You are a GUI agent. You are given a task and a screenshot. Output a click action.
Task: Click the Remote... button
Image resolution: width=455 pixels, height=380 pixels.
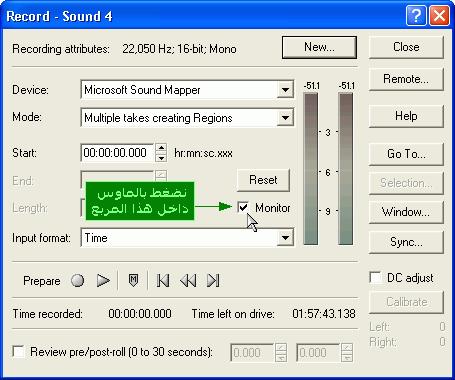(406, 79)
